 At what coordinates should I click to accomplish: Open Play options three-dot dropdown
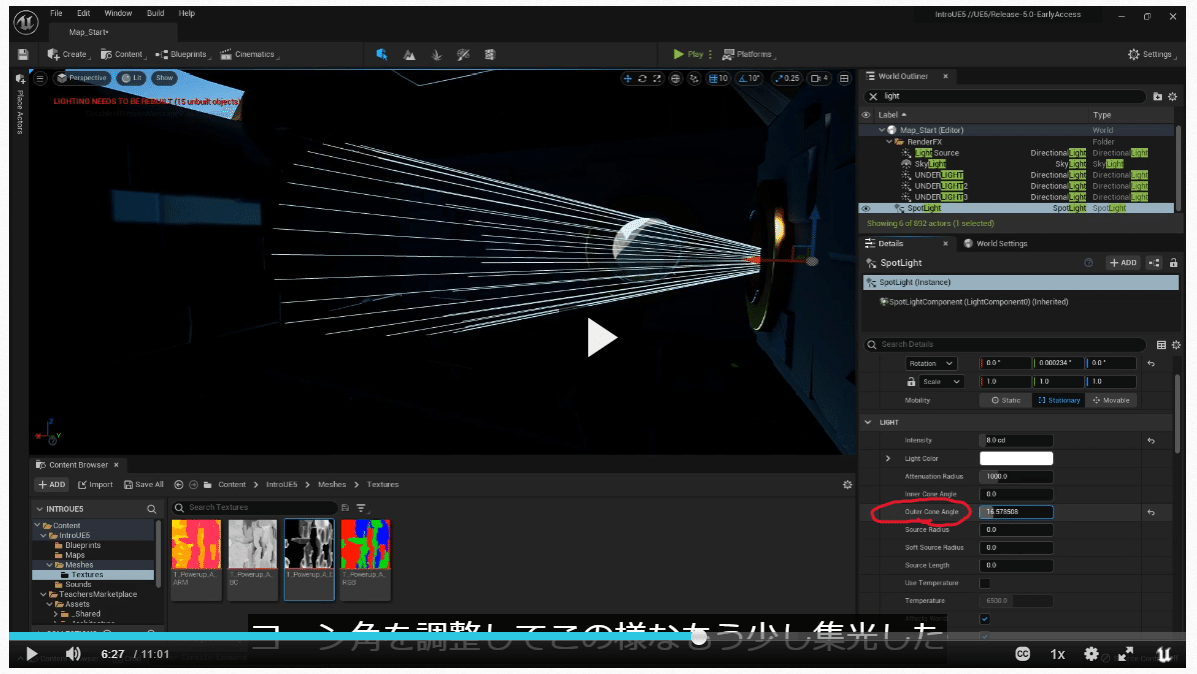pos(710,54)
